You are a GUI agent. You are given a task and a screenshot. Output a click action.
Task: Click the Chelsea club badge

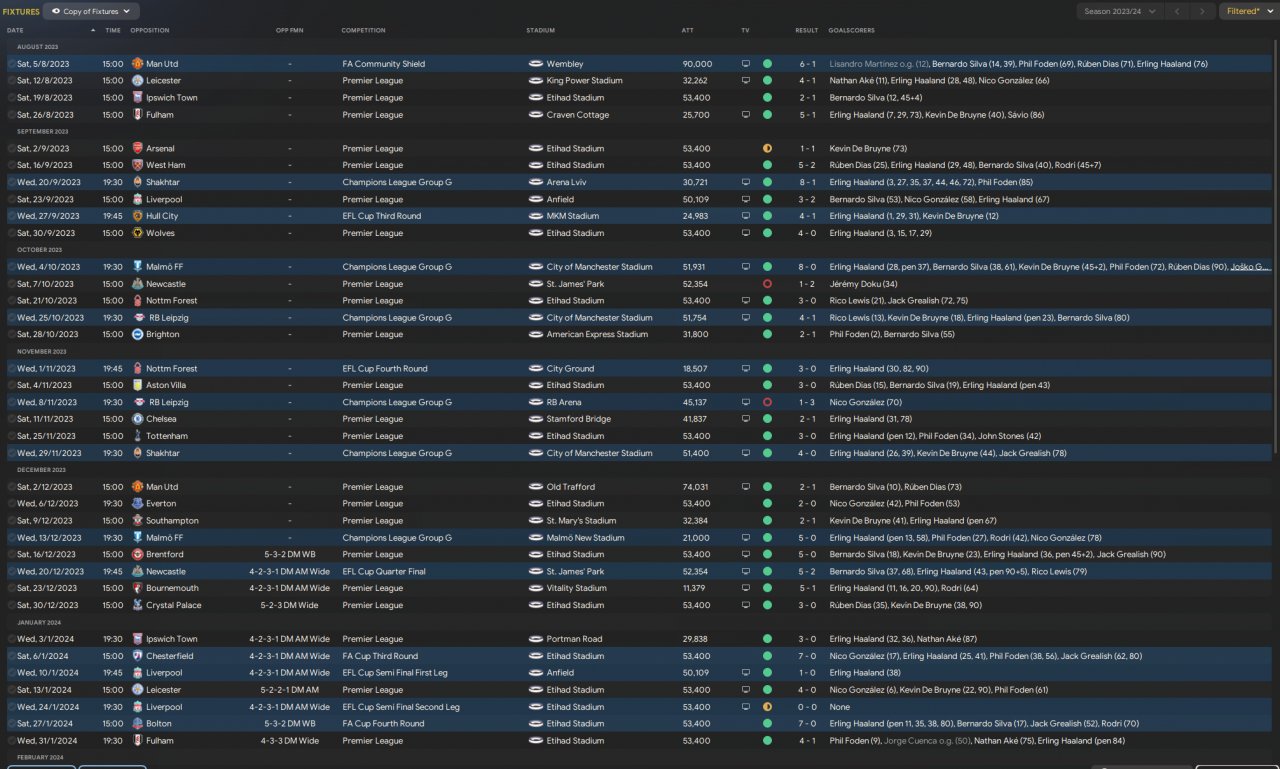pos(137,420)
